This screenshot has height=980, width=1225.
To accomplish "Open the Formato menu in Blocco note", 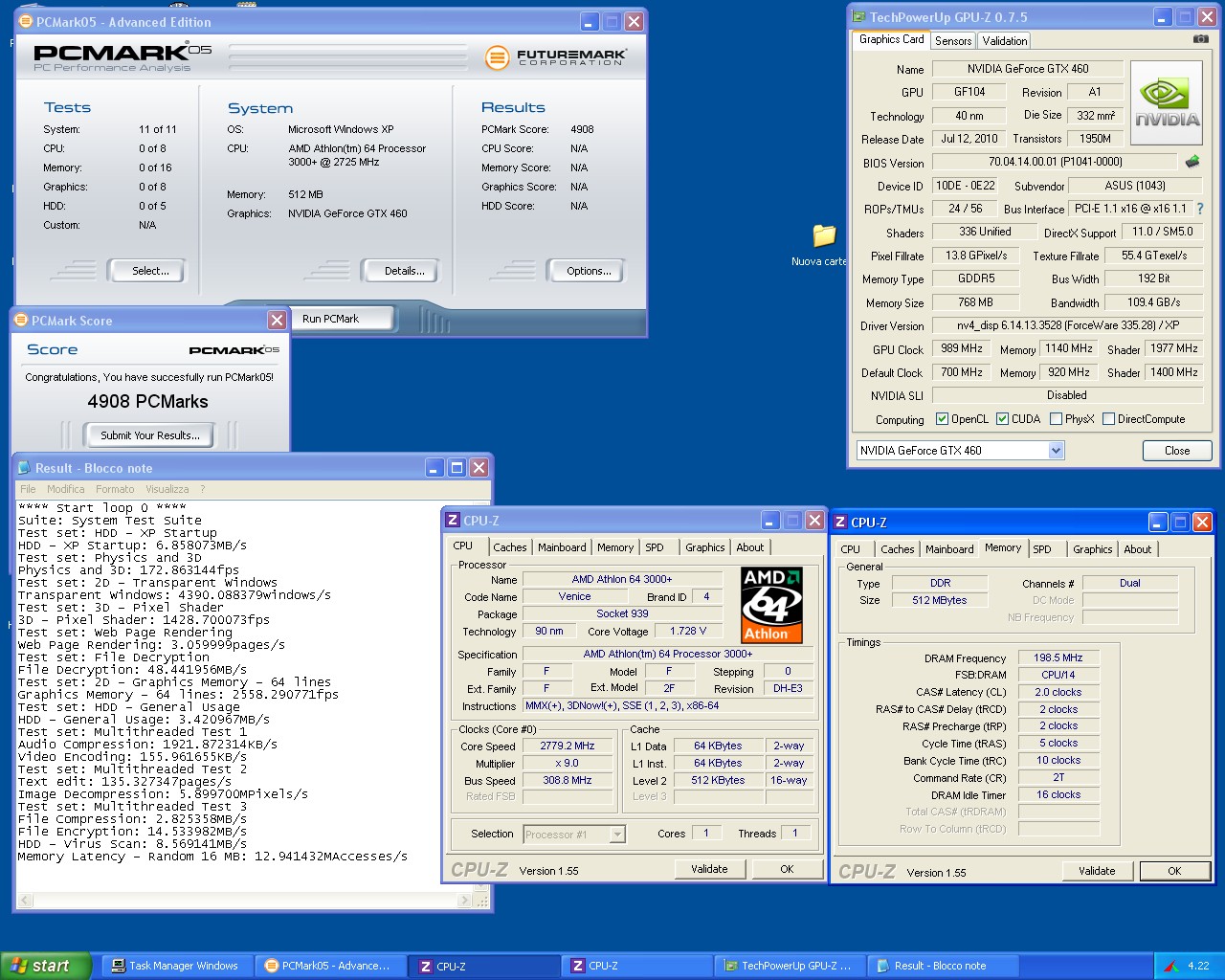I will (x=115, y=489).
